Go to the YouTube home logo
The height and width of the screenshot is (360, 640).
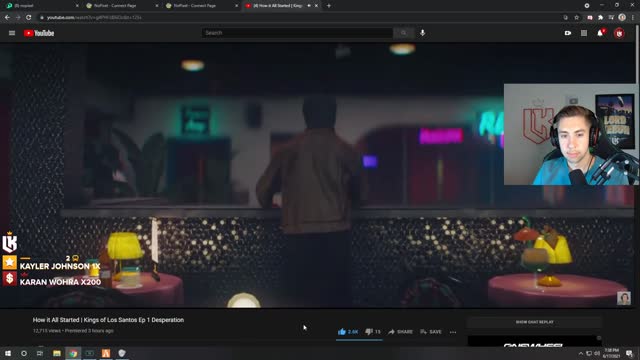(x=39, y=33)
